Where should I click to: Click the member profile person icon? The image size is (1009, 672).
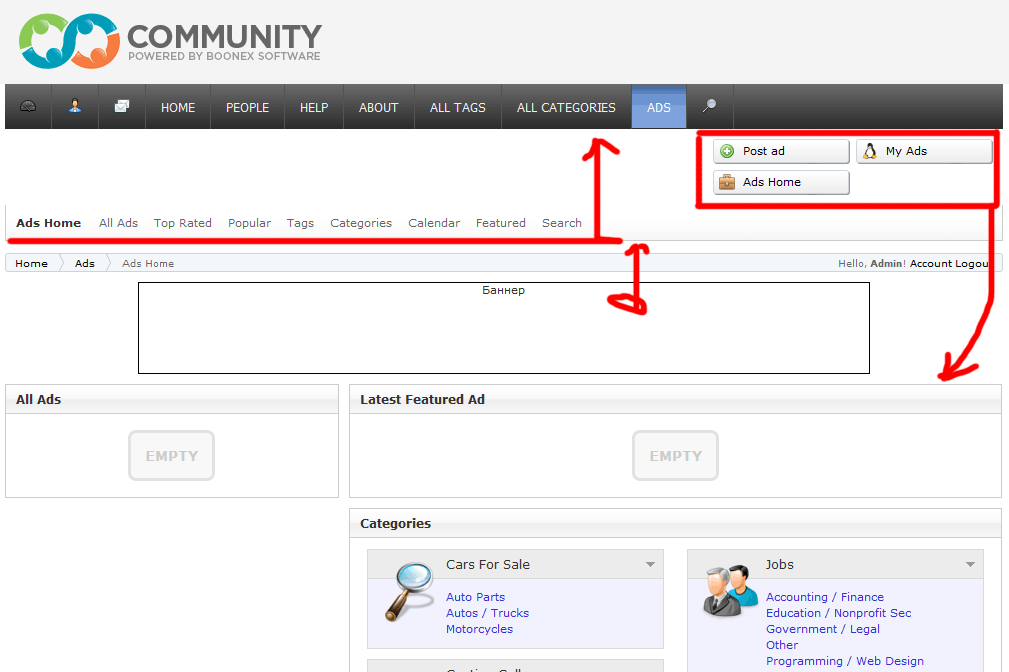[74, 106]
